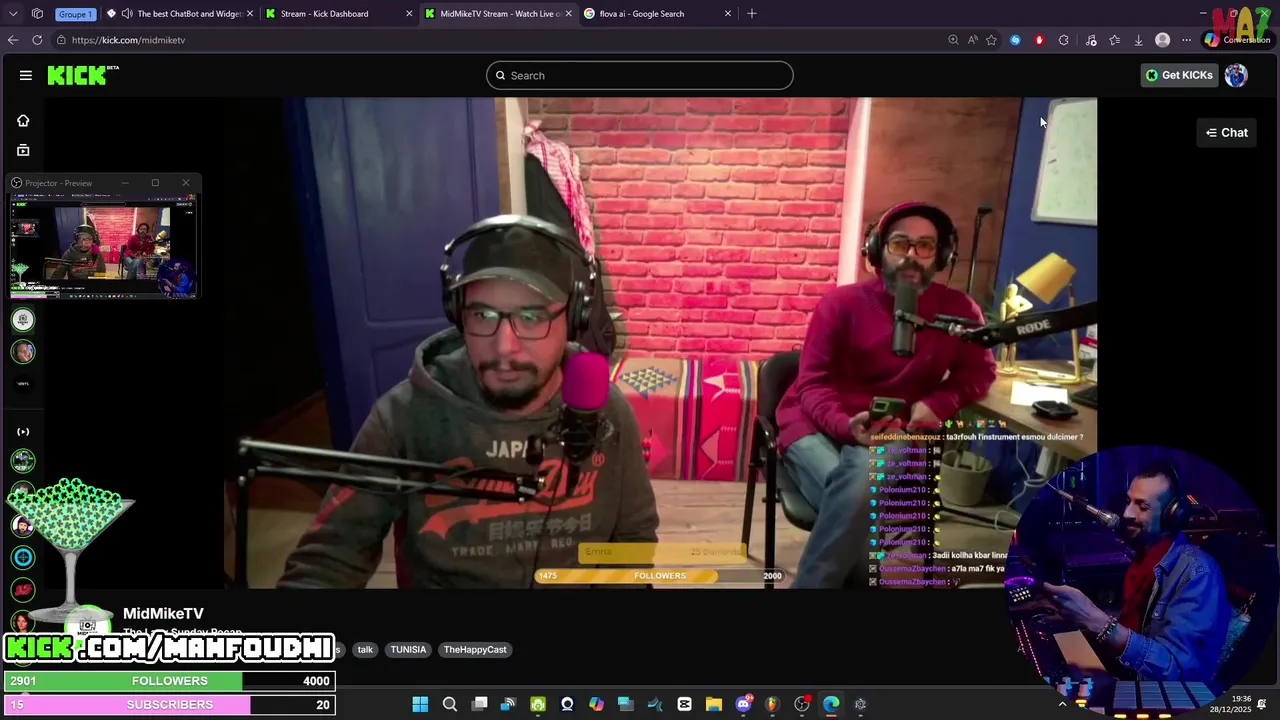1280x720 pixels.
Task: Click the Get KICKs button
Action: pos(1179,75)
